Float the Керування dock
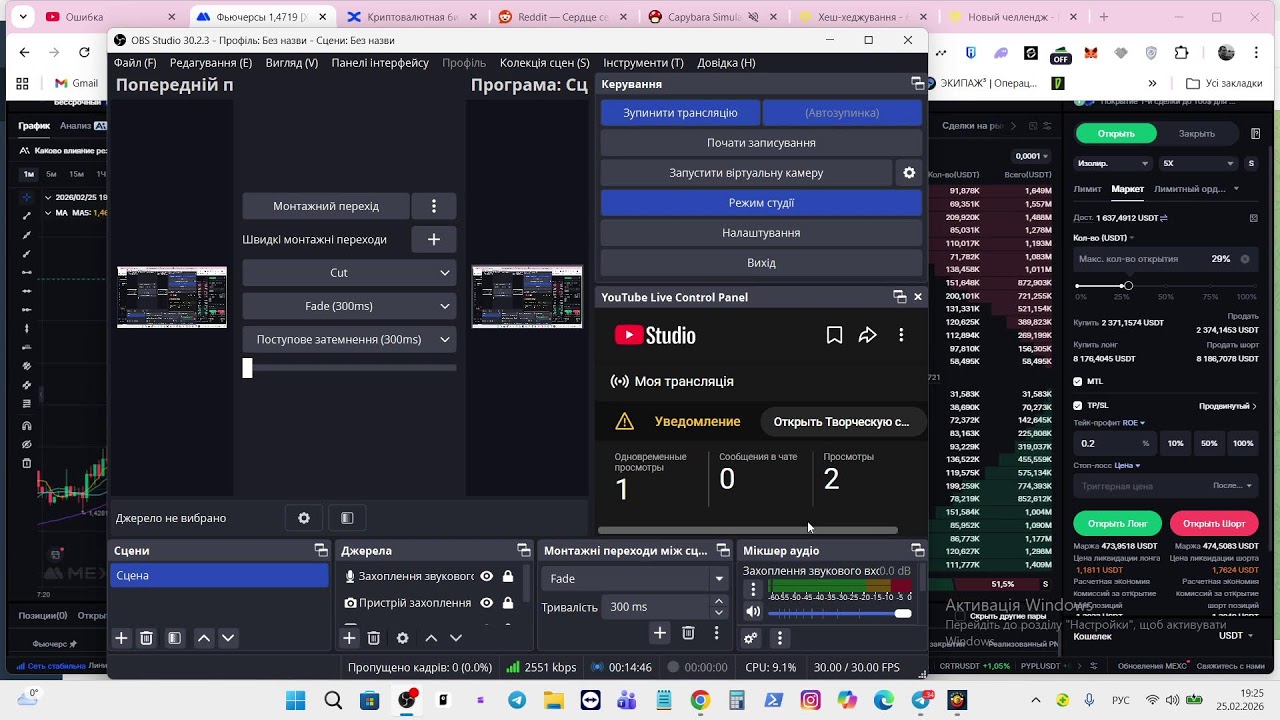 (x=917, y=84)
